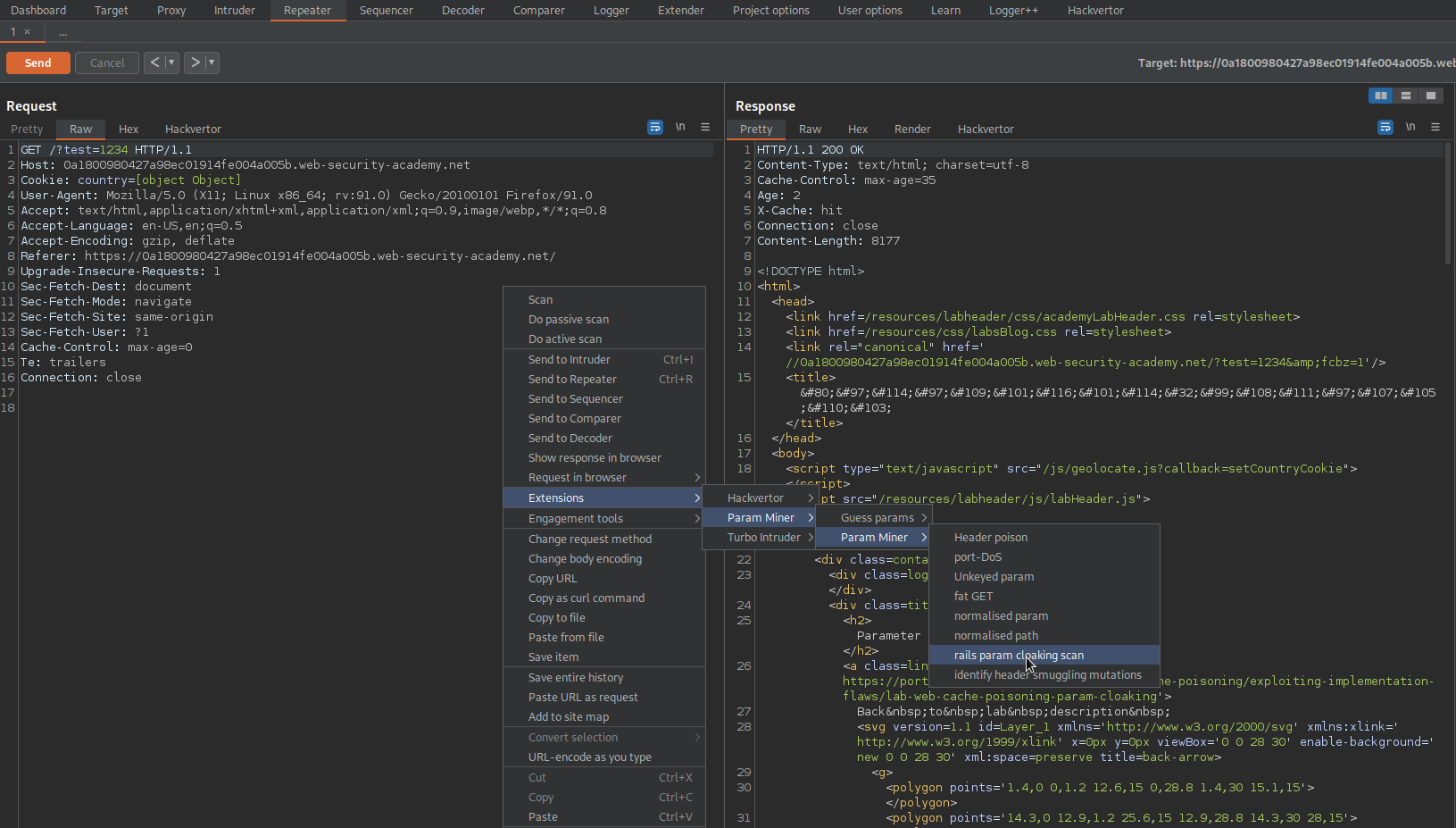Expand the Guess params submenu
Screen dimensions: 1456x828
873,518
